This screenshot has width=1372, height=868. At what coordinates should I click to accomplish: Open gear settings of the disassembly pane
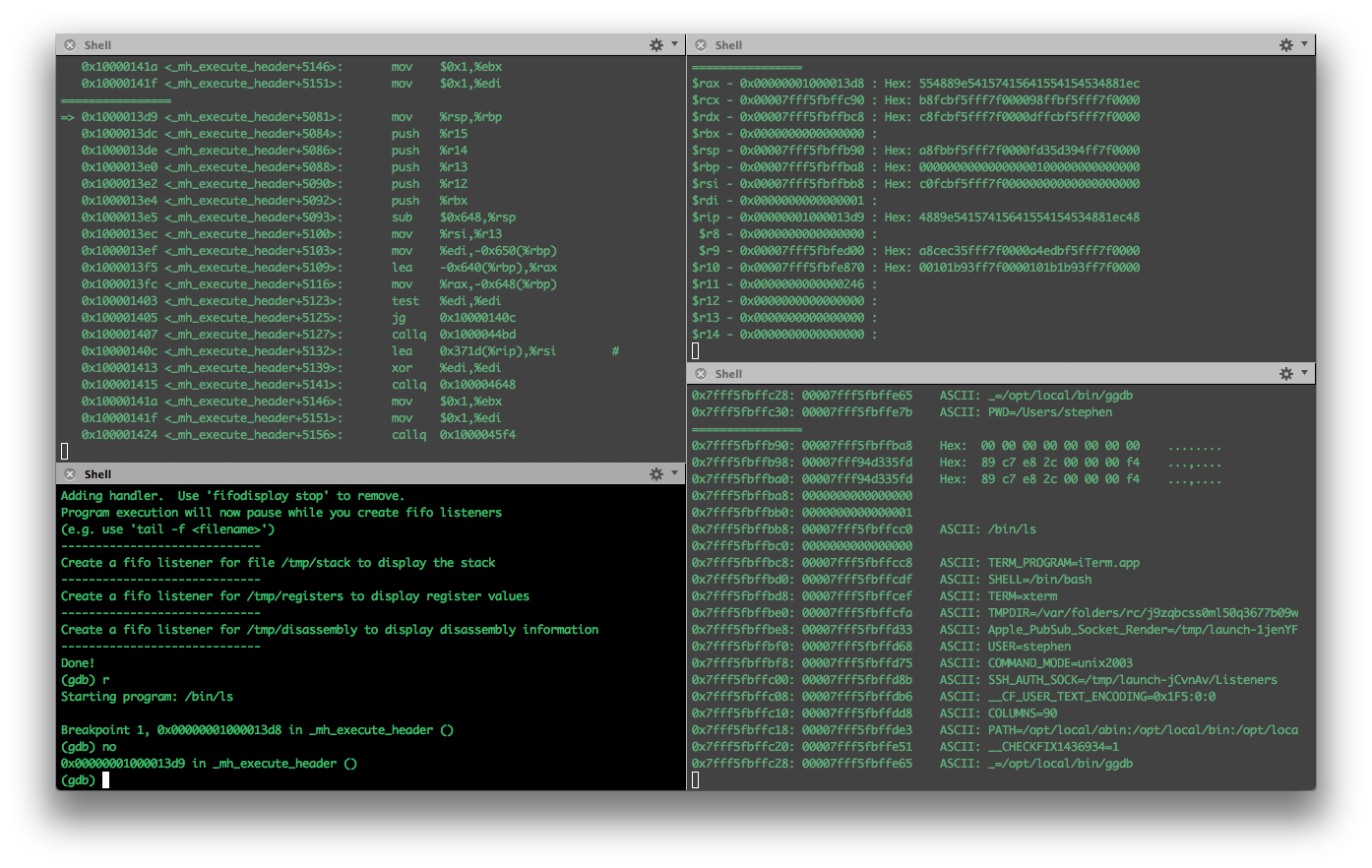click(x=656, y=45)
